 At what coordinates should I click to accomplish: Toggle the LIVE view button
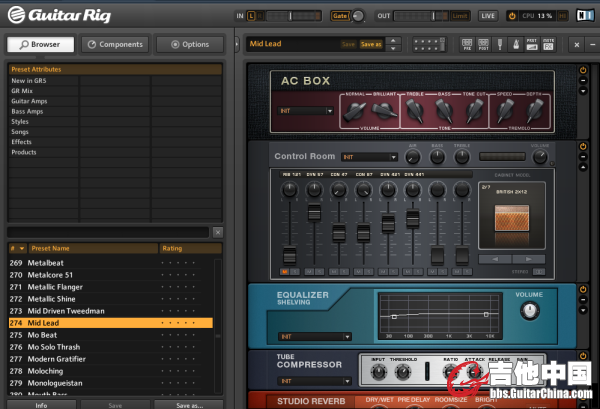pos(488,16)
